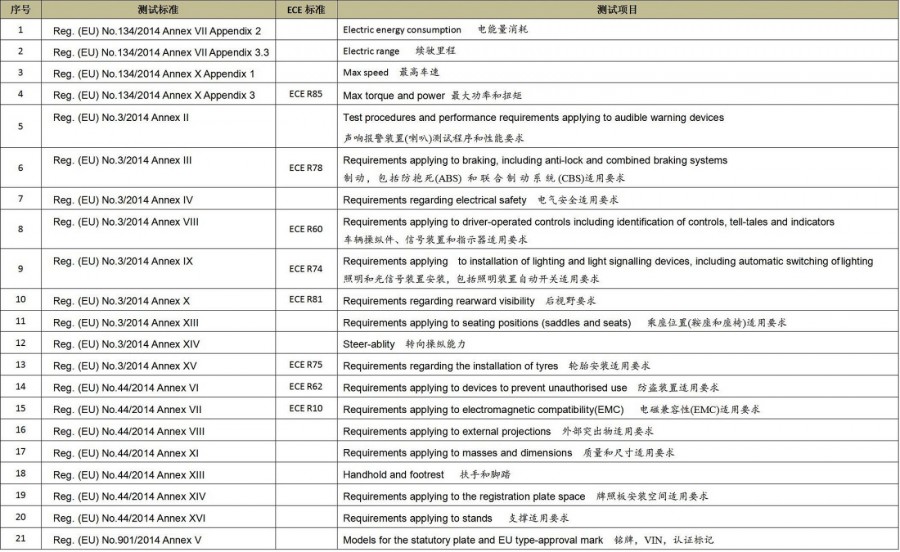
Task: Select the 'ECE R81' cell
Action: [306, 300]
